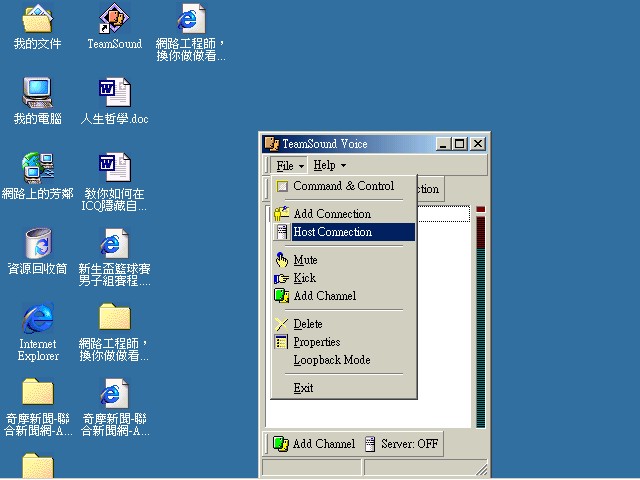
Task: Select the 資源回收筒 recycle bin icon
Action: coord(38,242)
